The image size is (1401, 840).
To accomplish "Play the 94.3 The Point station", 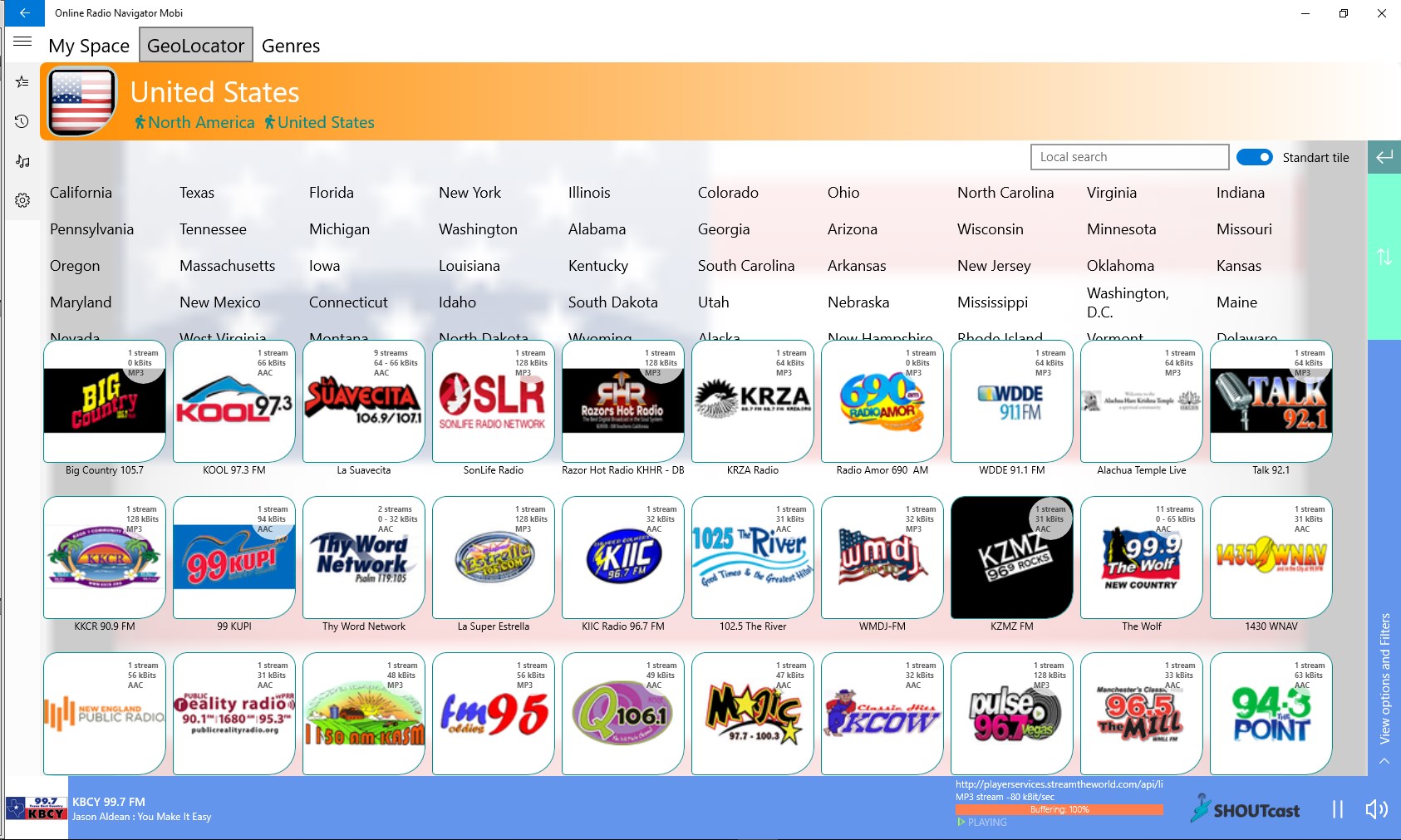I will tap(1271, 714).
